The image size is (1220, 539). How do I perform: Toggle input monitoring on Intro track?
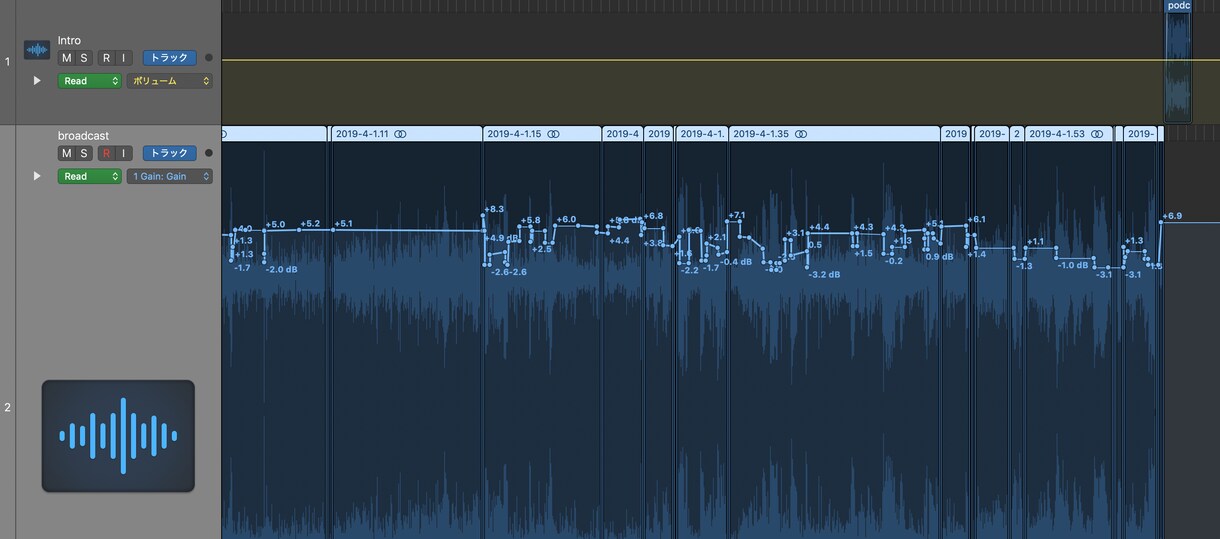point(123,58)
